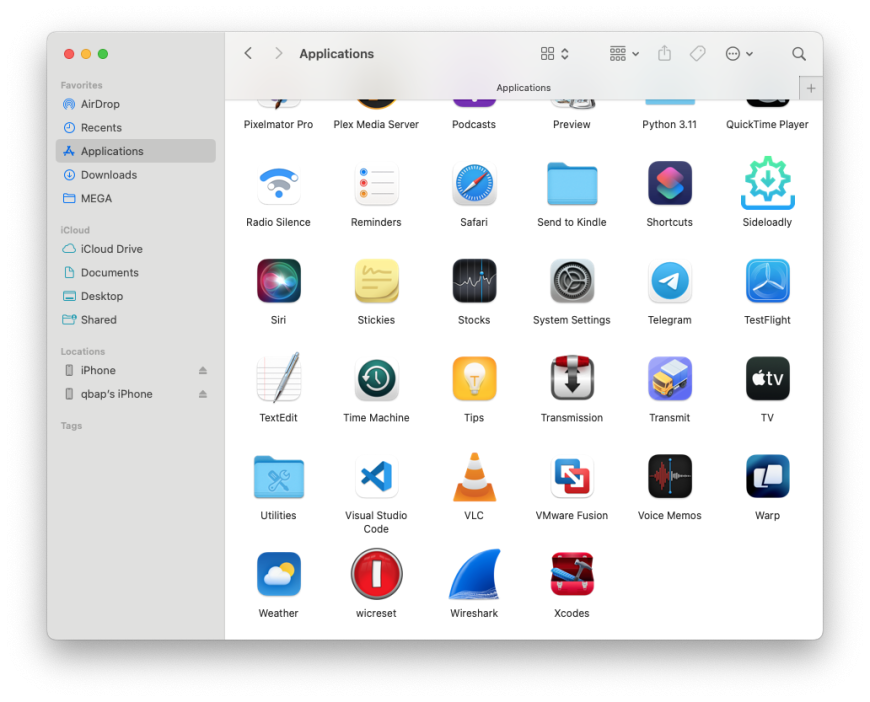Click the Warp terminal app icon

pos(767,477)
